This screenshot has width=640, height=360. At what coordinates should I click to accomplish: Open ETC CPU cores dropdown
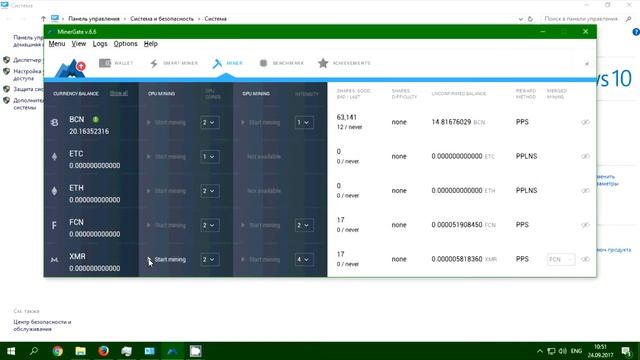[x=209, y=157]
